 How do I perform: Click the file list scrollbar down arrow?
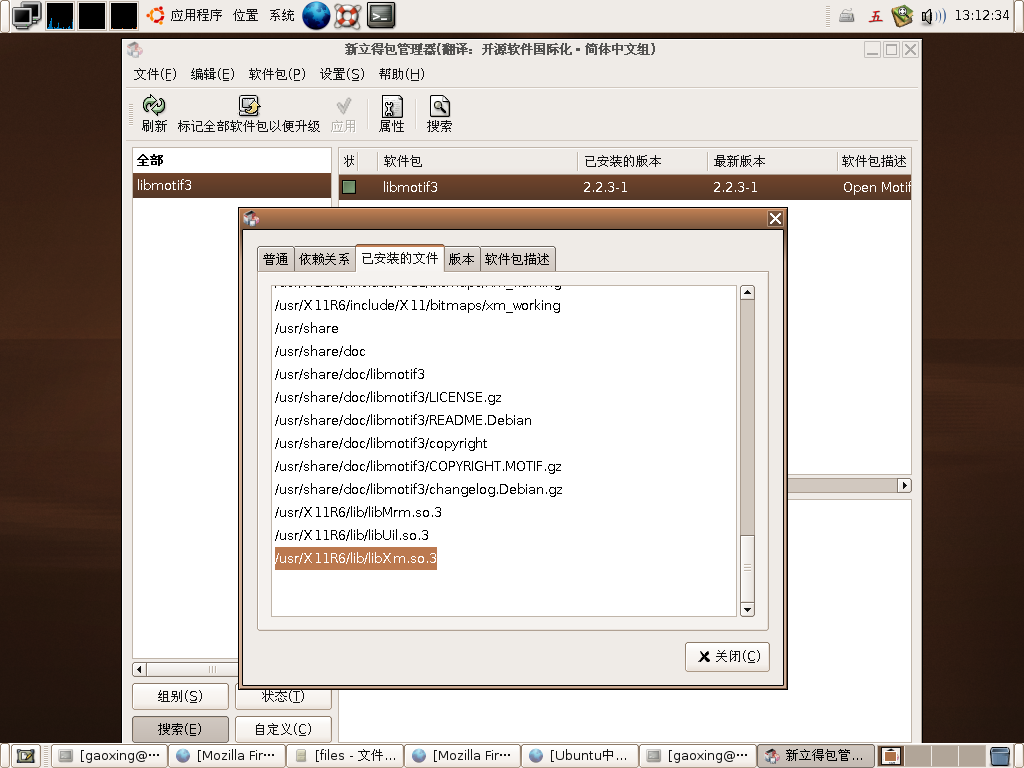click(x=748, y=610)
